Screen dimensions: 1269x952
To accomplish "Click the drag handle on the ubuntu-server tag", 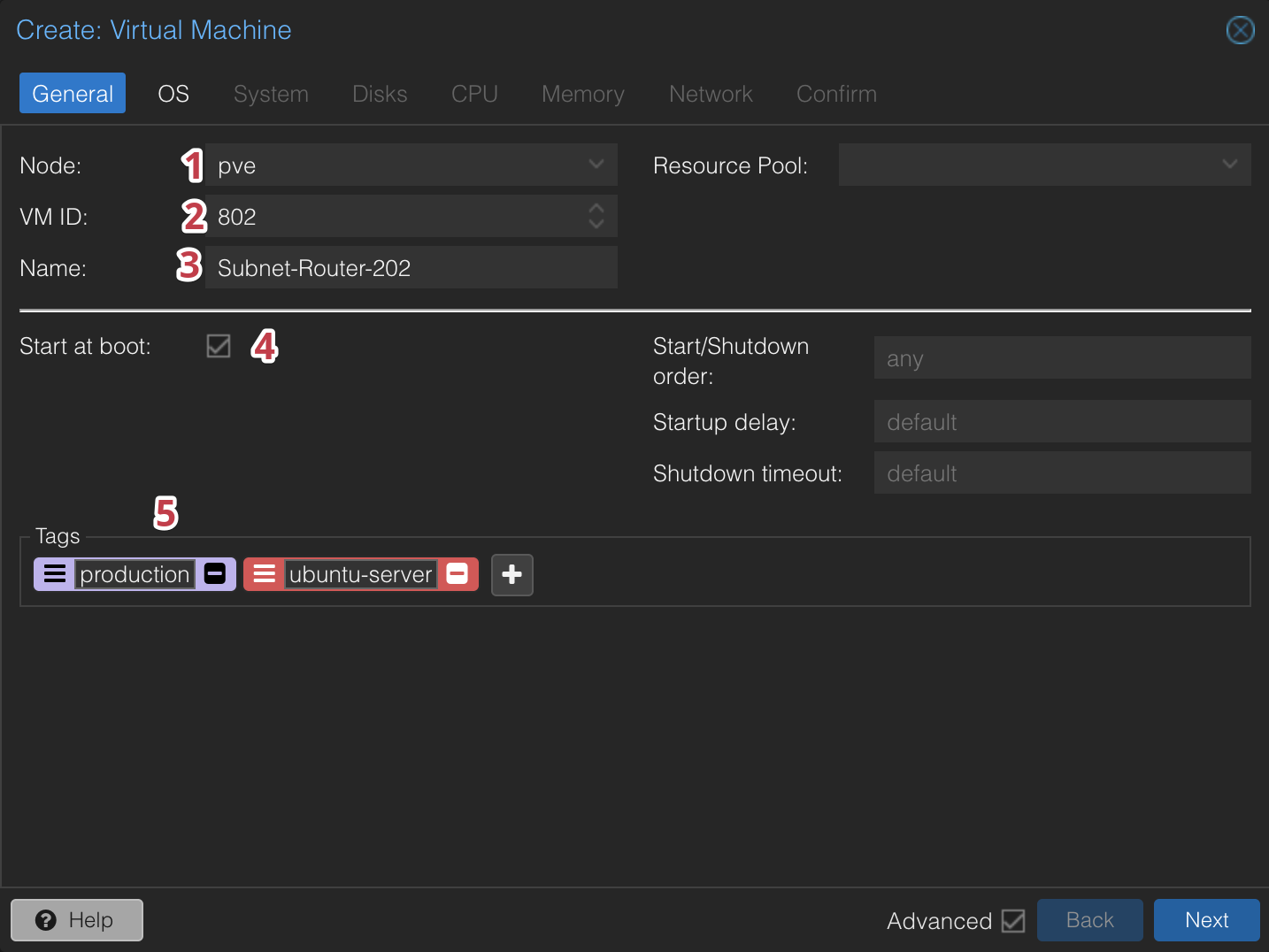I will [x=264, y=573].
